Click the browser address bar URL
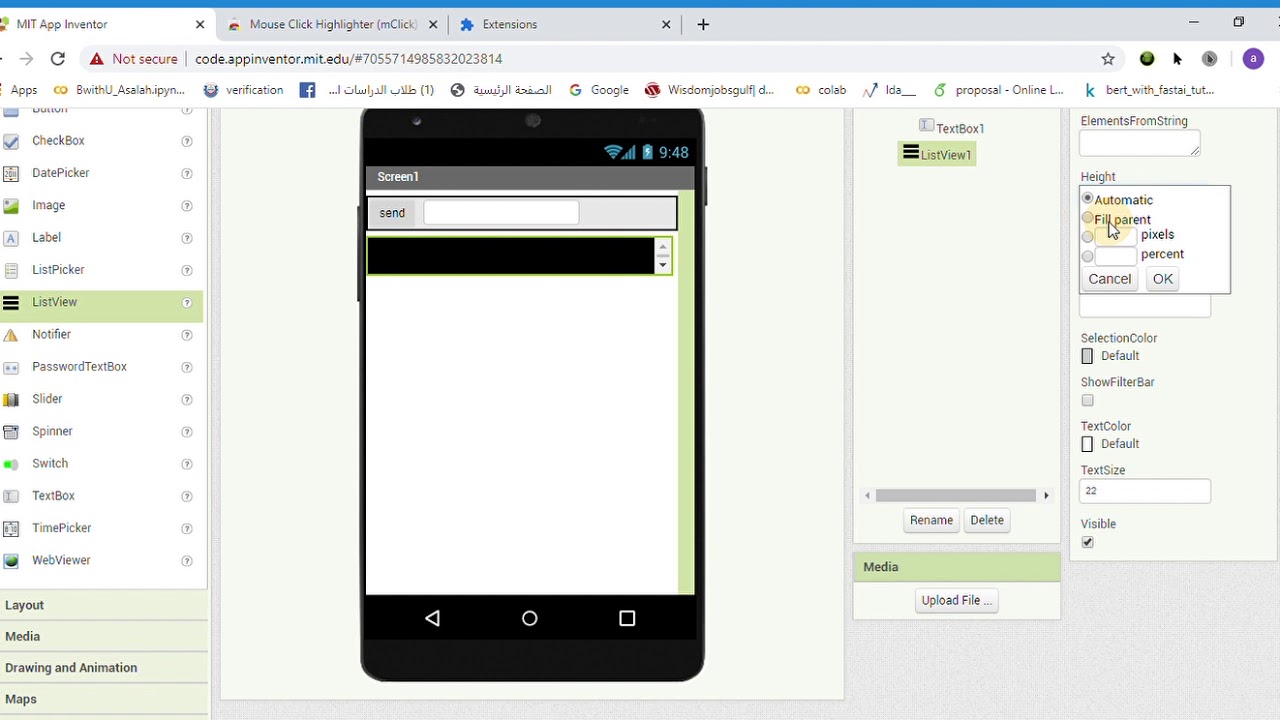Screen dimensions: 1280x720 [x=348, y=59]
